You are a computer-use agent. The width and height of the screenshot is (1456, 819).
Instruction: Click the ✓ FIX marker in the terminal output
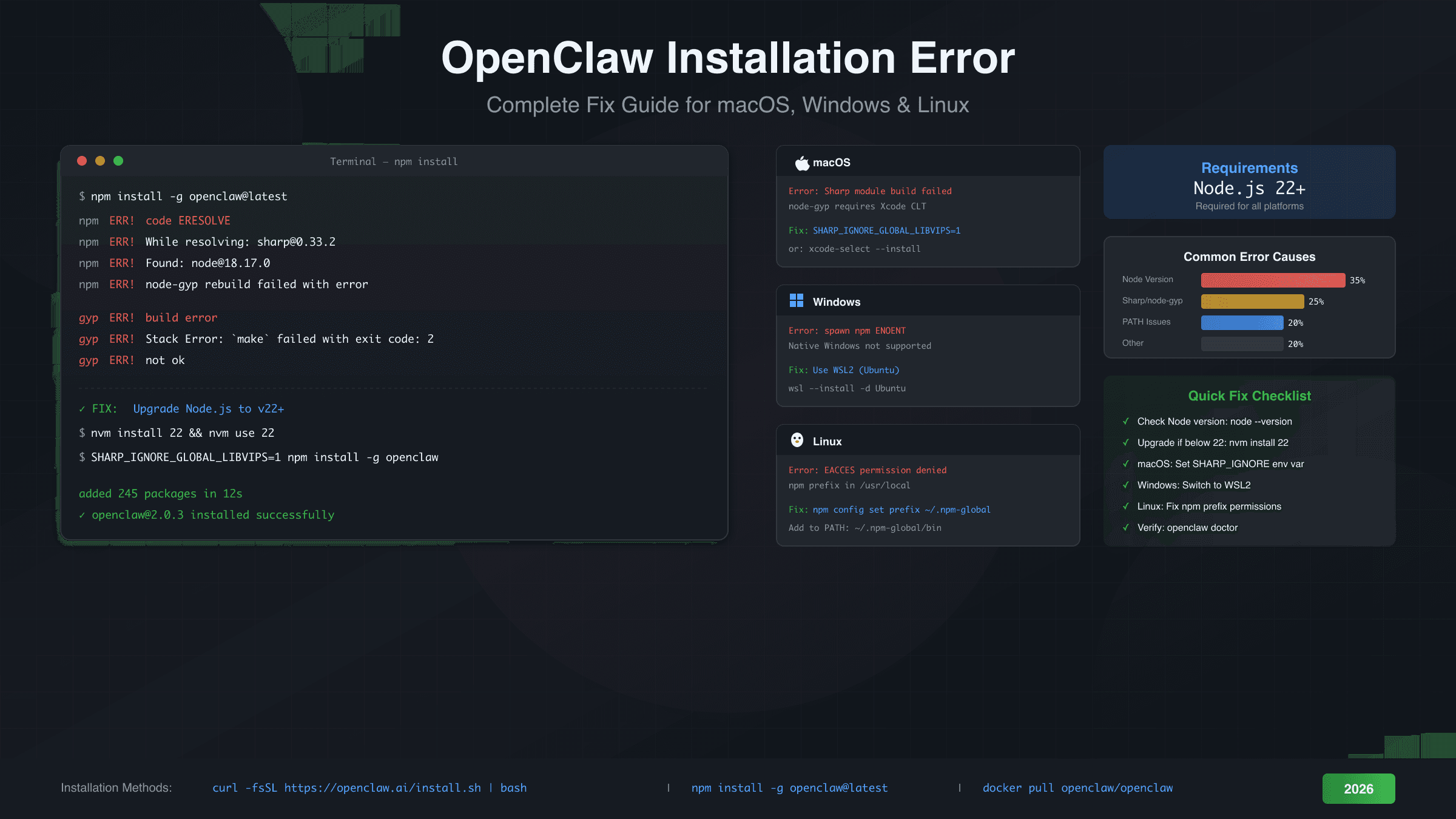click(x=83, y=408)
